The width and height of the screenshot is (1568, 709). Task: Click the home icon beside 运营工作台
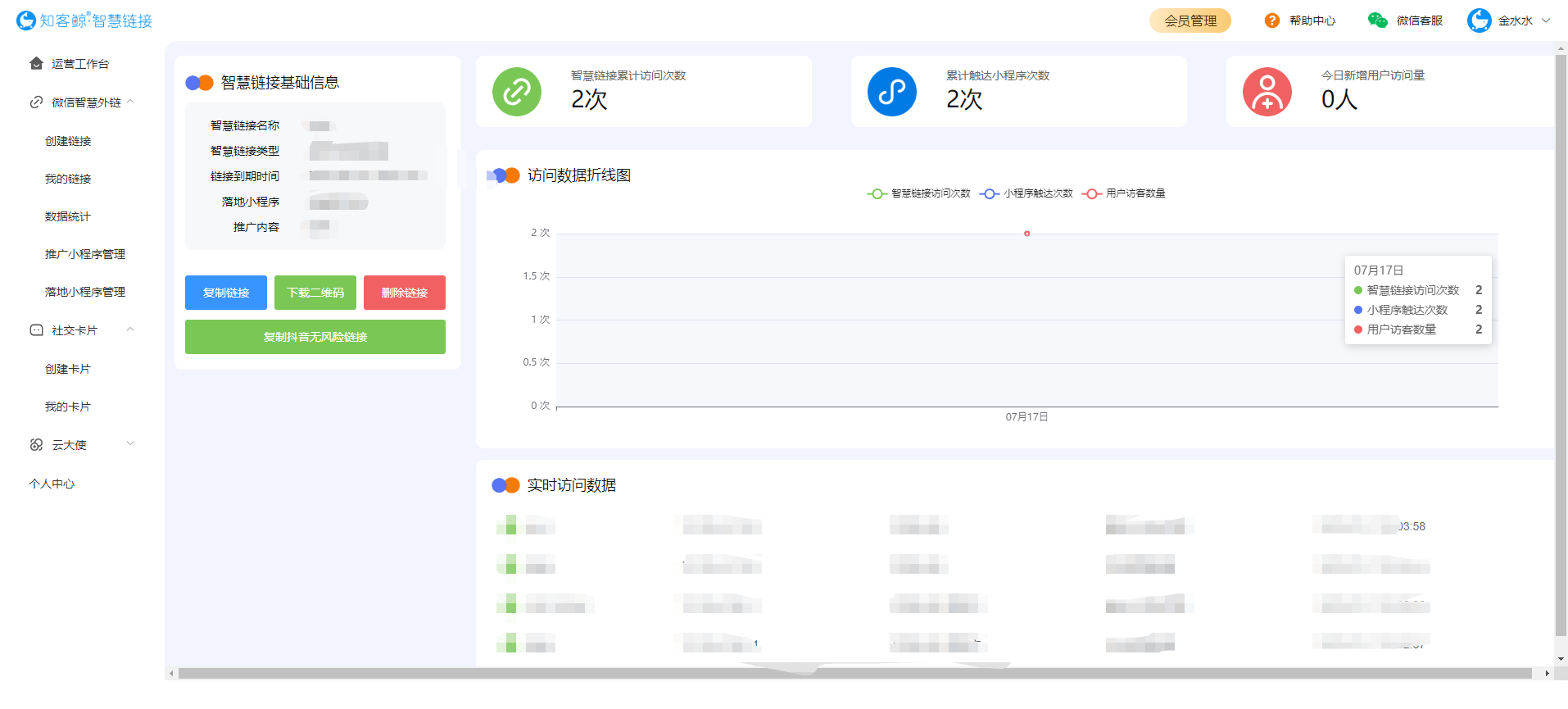point(36,64)
